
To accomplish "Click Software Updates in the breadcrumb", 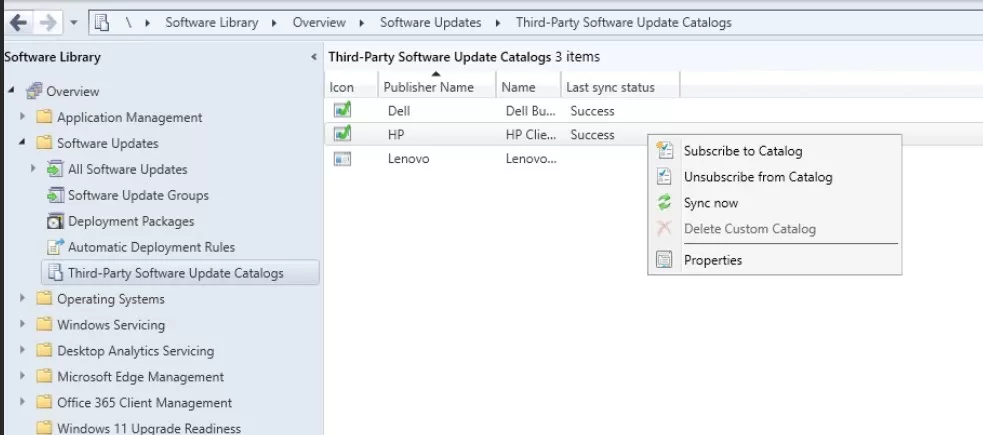I will 430,23.
